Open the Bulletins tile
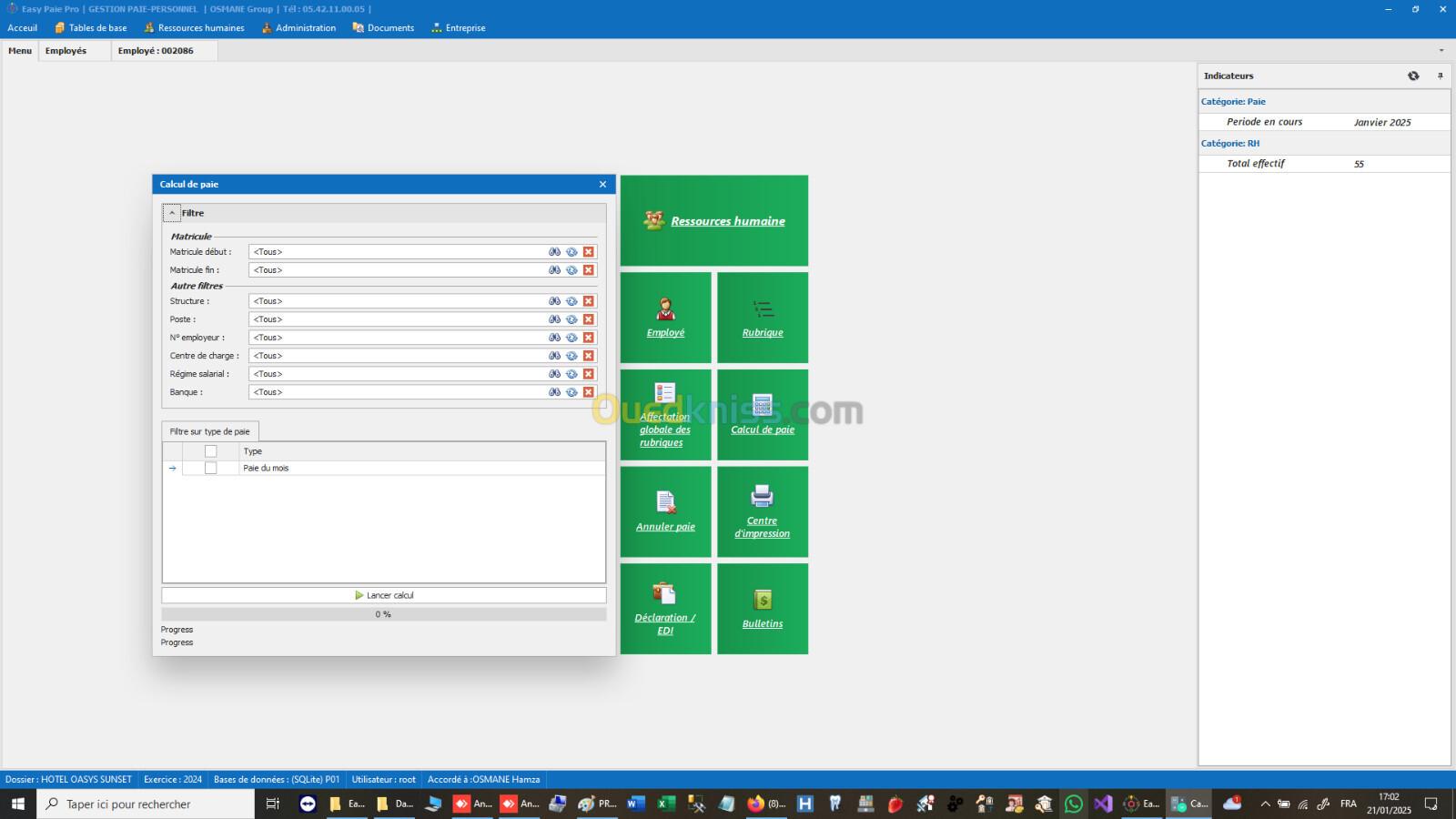 763,609
